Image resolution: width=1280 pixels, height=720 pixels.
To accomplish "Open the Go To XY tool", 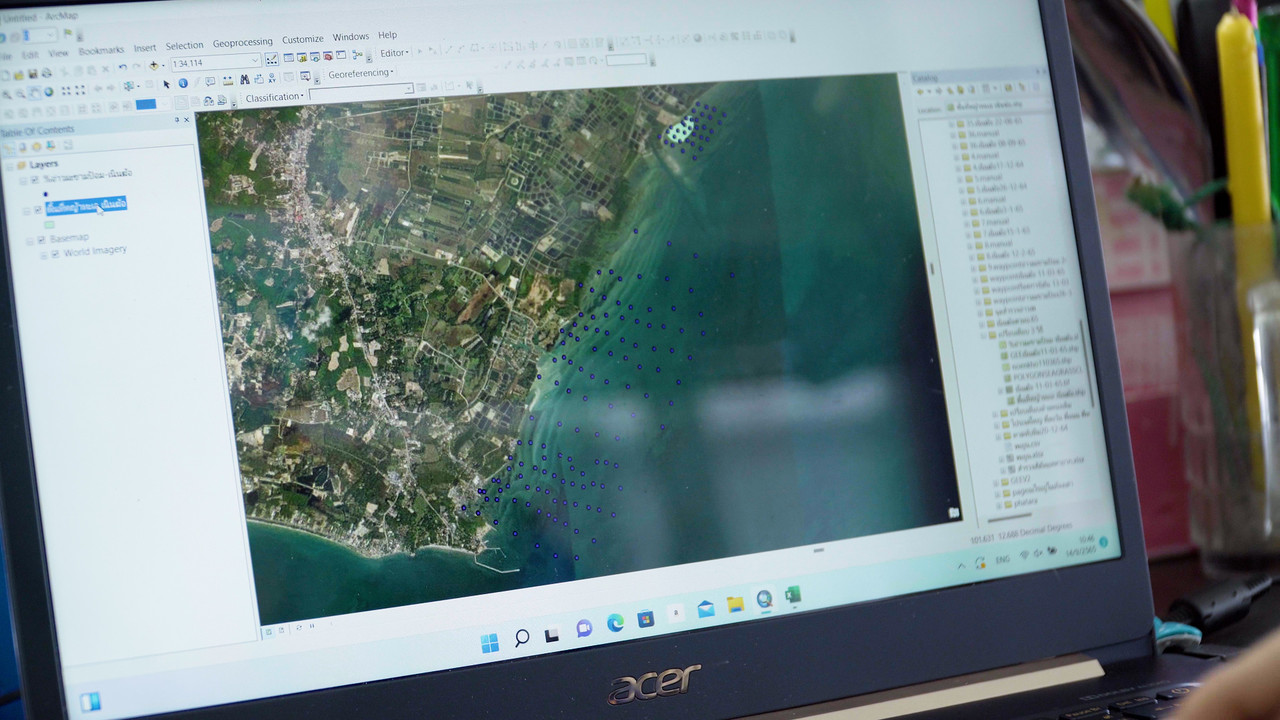I will [x=272, y=79].
